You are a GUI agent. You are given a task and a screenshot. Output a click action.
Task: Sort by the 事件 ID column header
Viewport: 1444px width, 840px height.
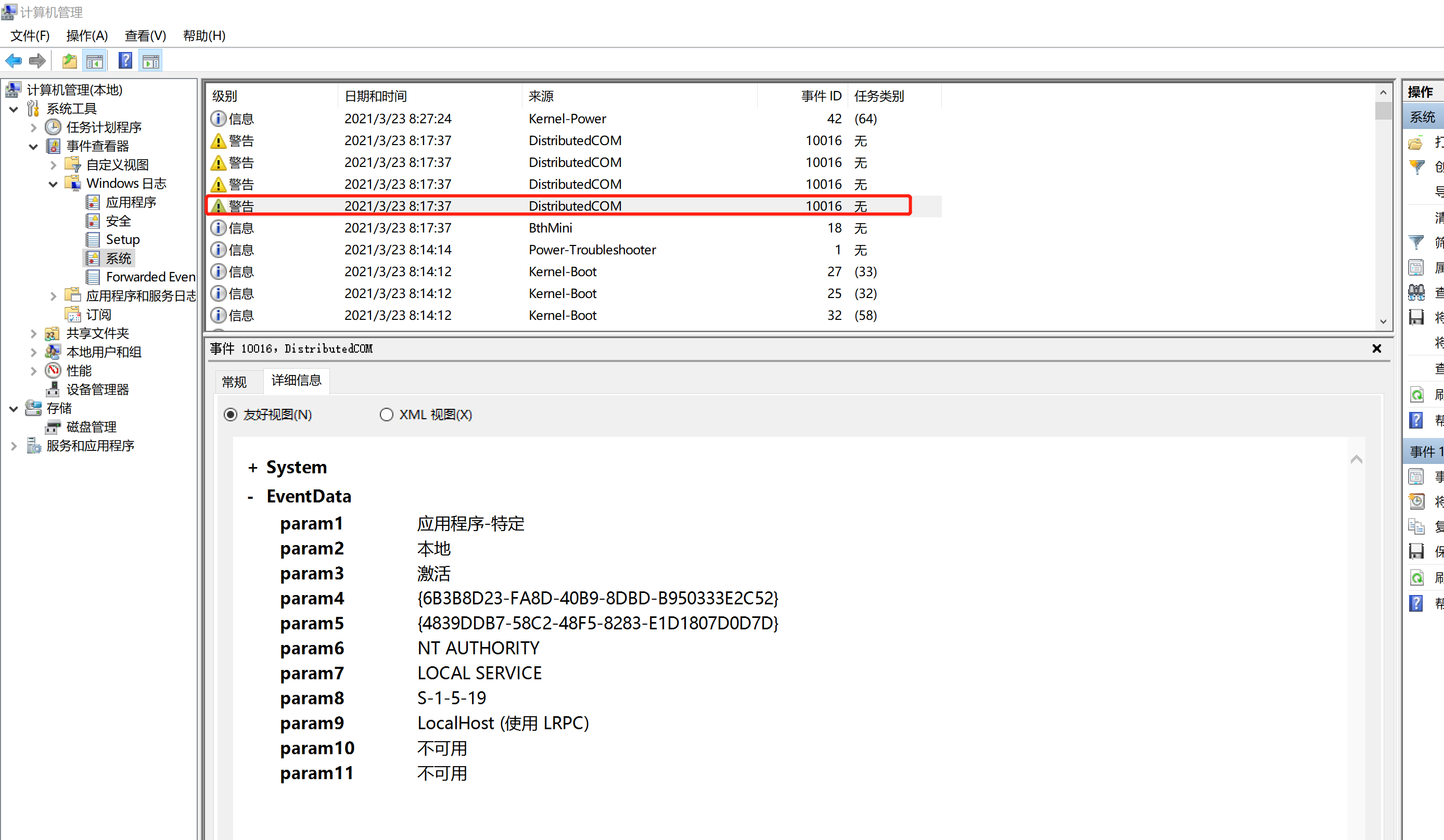click(820, 96)
